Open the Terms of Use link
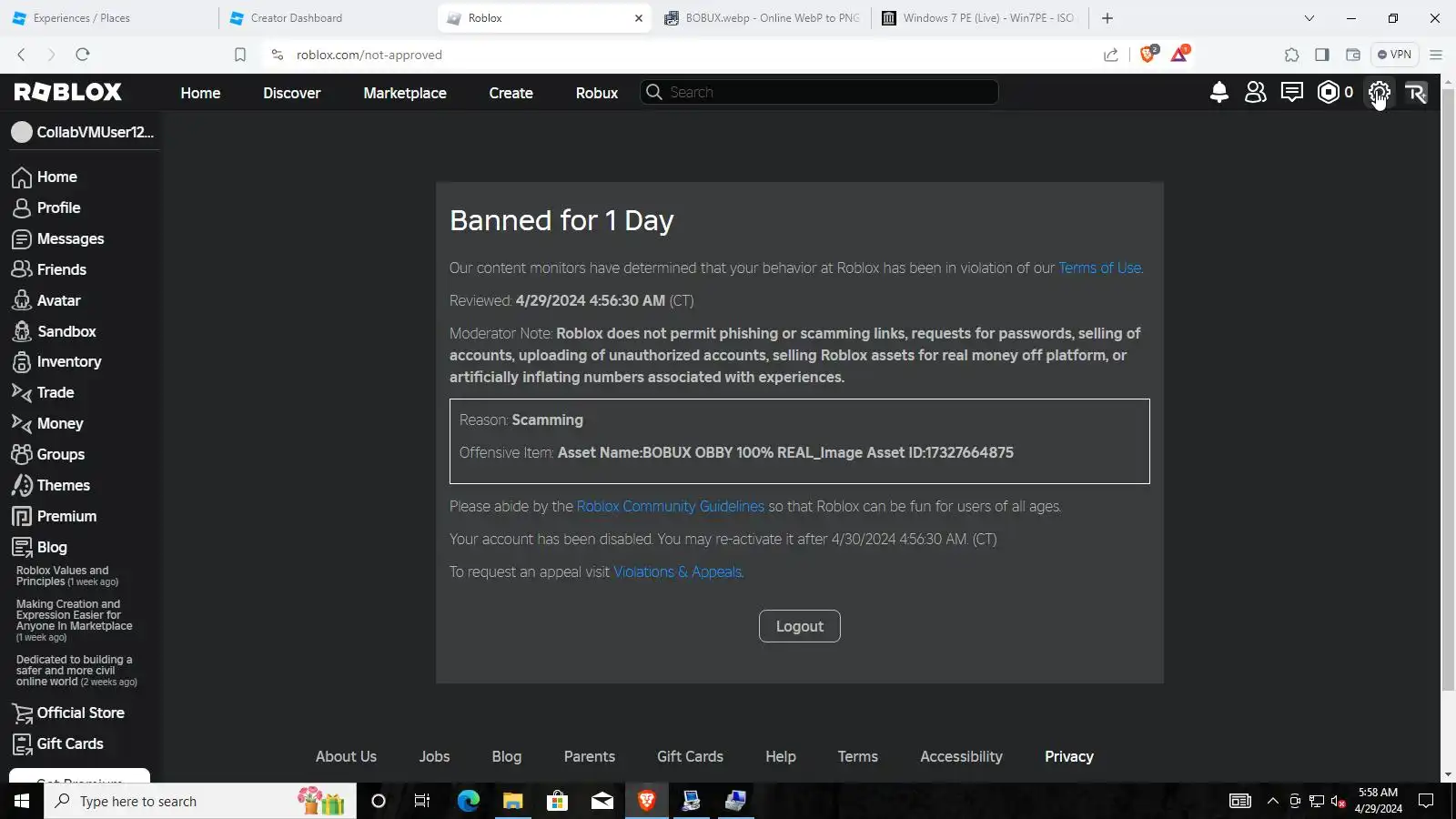This screenshot has height=819, width=1456. click(1099, 268)
